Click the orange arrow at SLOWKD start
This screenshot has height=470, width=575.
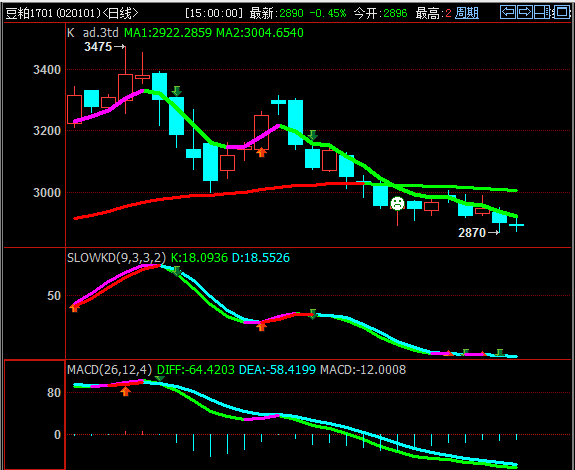coord(74,308)
